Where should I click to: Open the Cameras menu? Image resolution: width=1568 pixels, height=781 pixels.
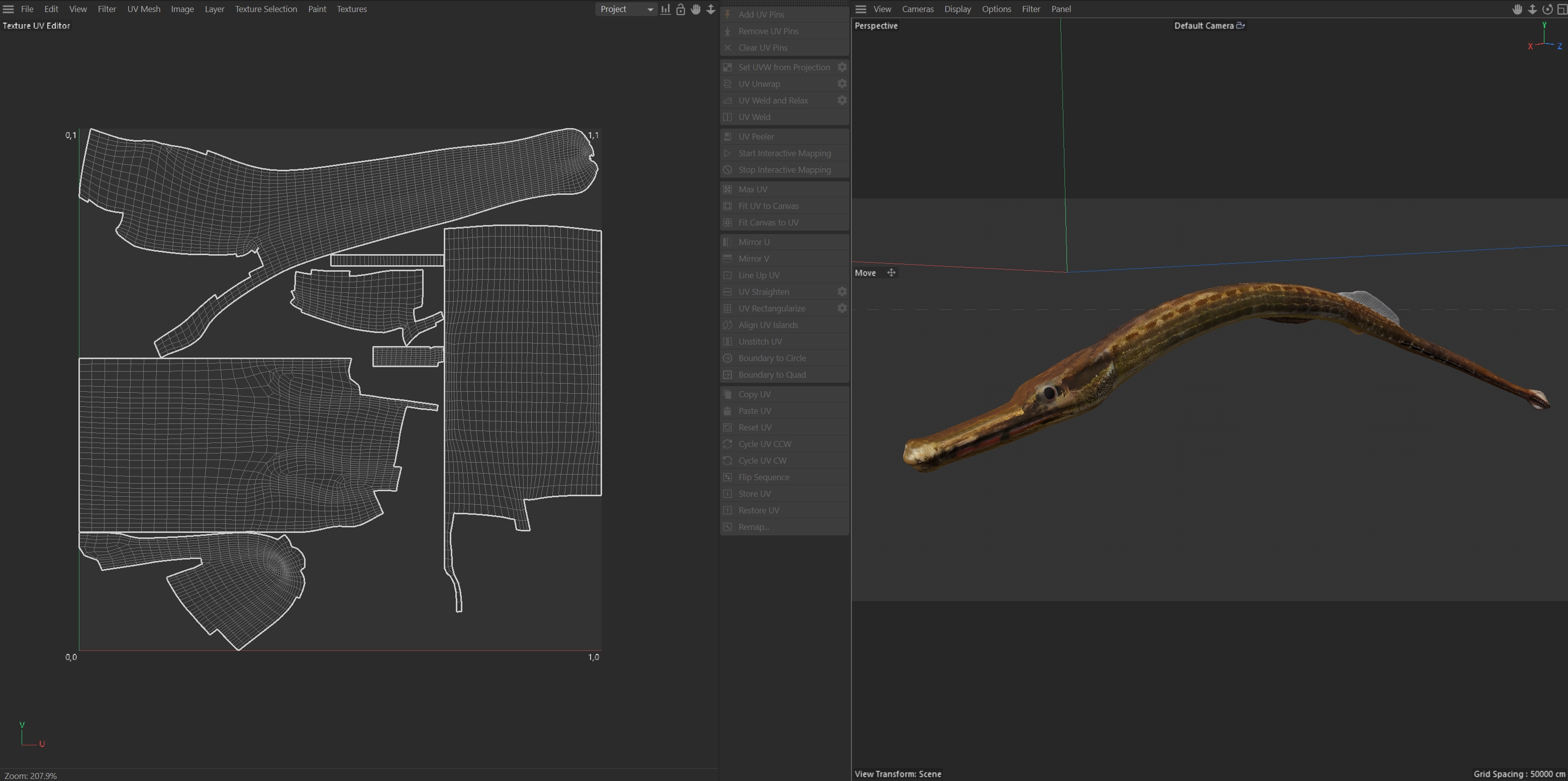click(917, 9)
